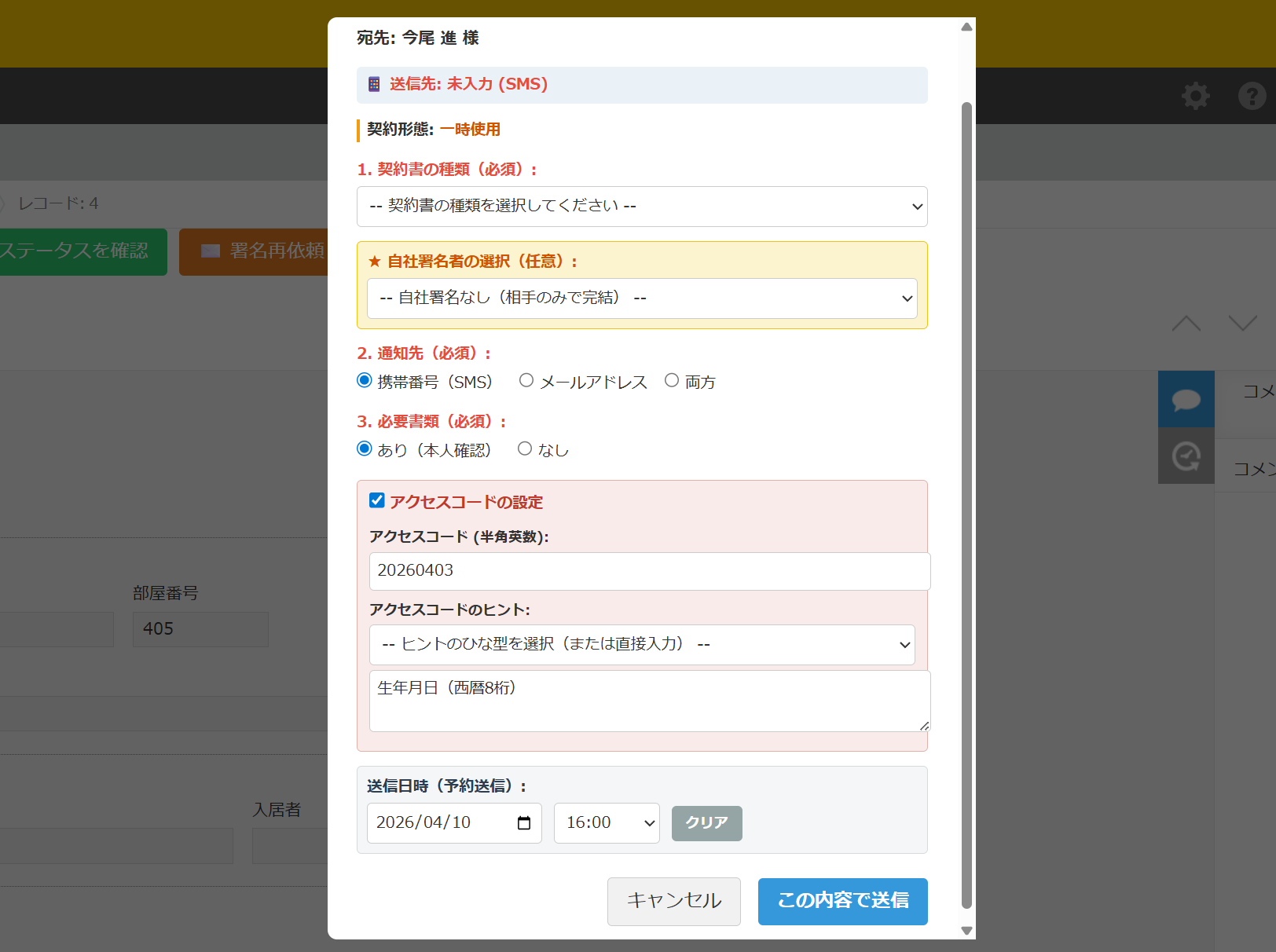Screen dimensions: 1276x952
Task: Select the メールアドレス radio option
Action: tap(526, 381)
